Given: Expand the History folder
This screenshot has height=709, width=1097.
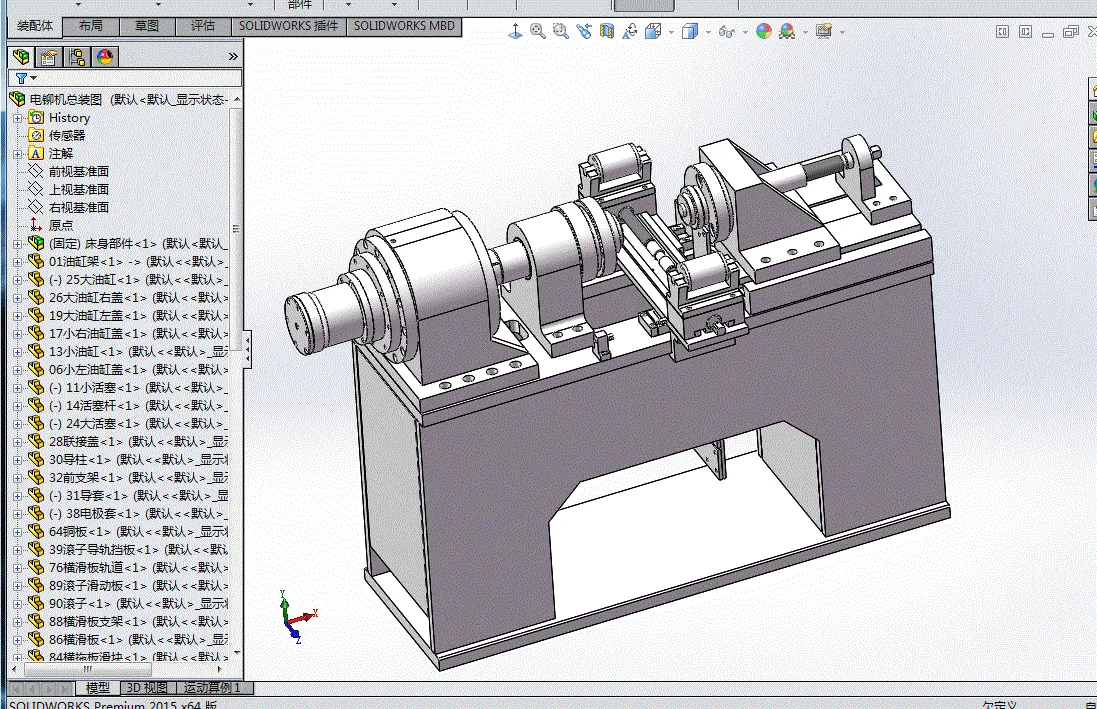Looking at the screenshot, I should [x=17, y=118].
